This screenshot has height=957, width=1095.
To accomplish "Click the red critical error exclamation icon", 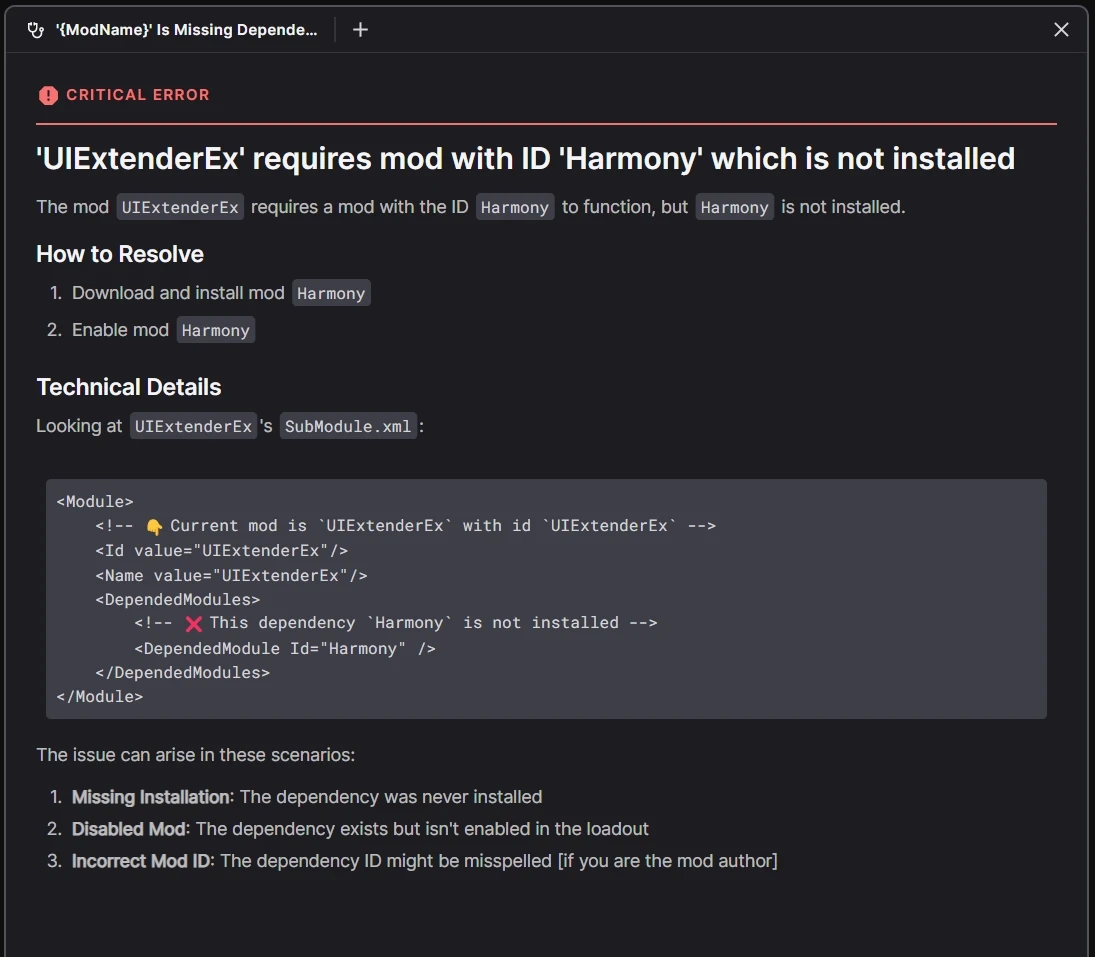I will coord(48,95).
